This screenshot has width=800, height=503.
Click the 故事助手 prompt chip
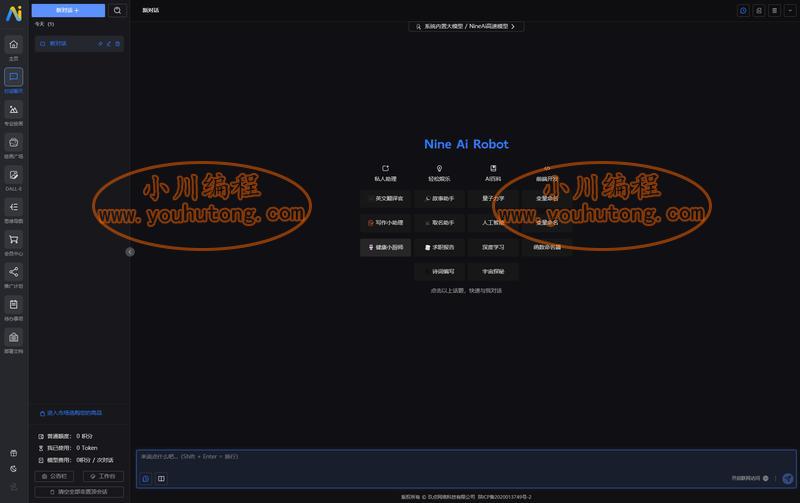click(x=439, y=198)
